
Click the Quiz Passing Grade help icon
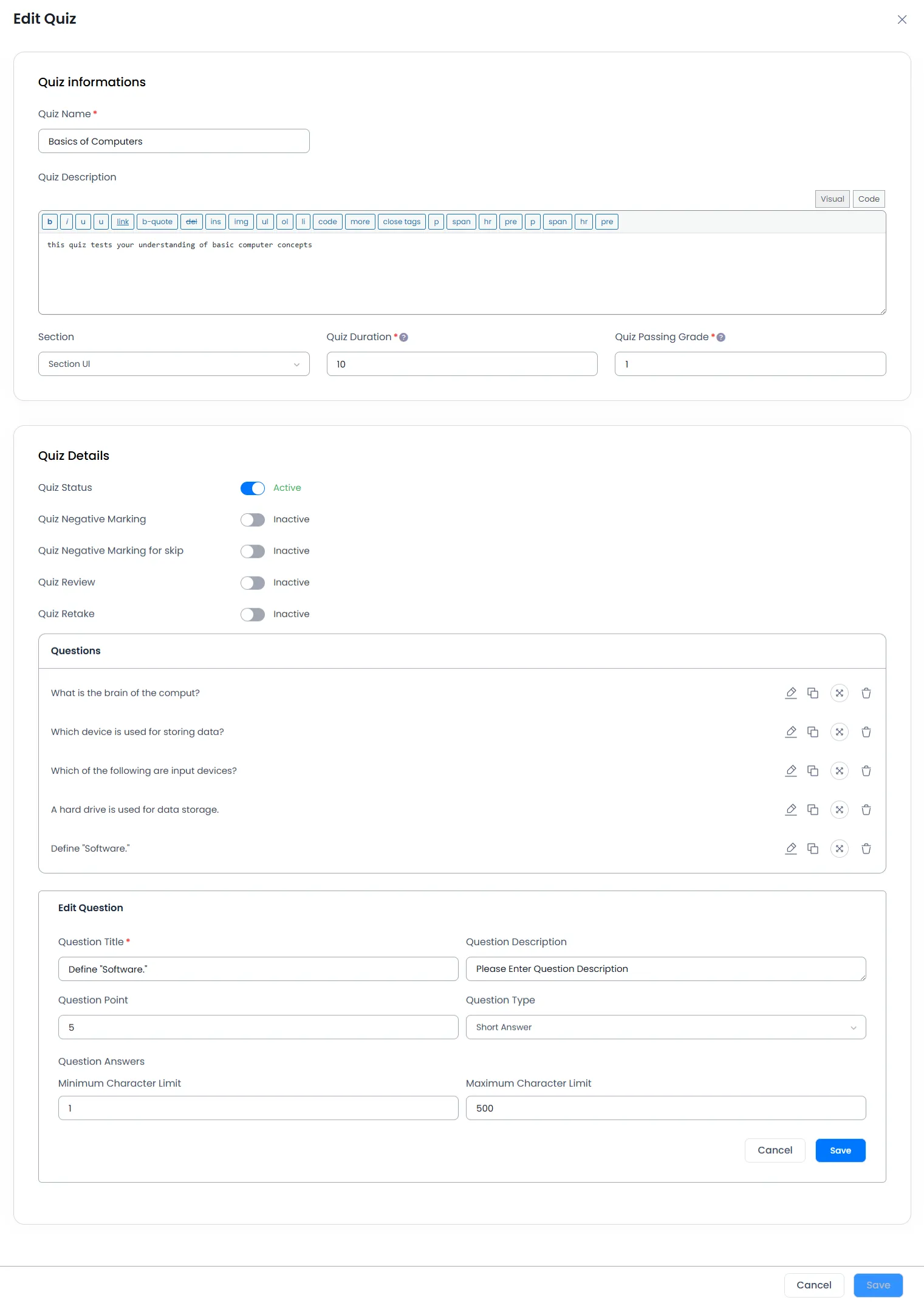(720, 337)
